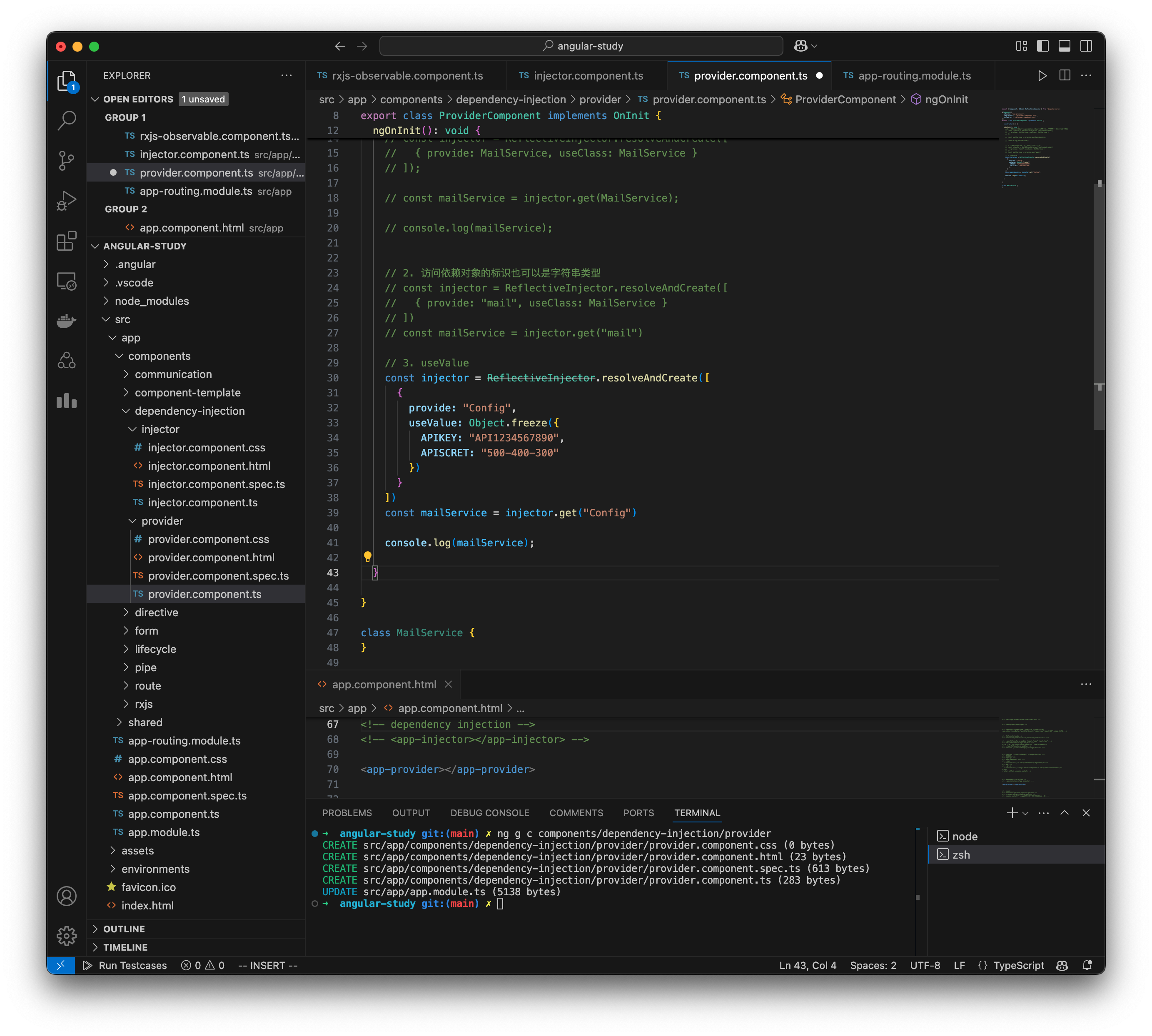Toggle the secondary sidebar visibility
This screenshot has width=1152, height=1036.
point(1086,45)
